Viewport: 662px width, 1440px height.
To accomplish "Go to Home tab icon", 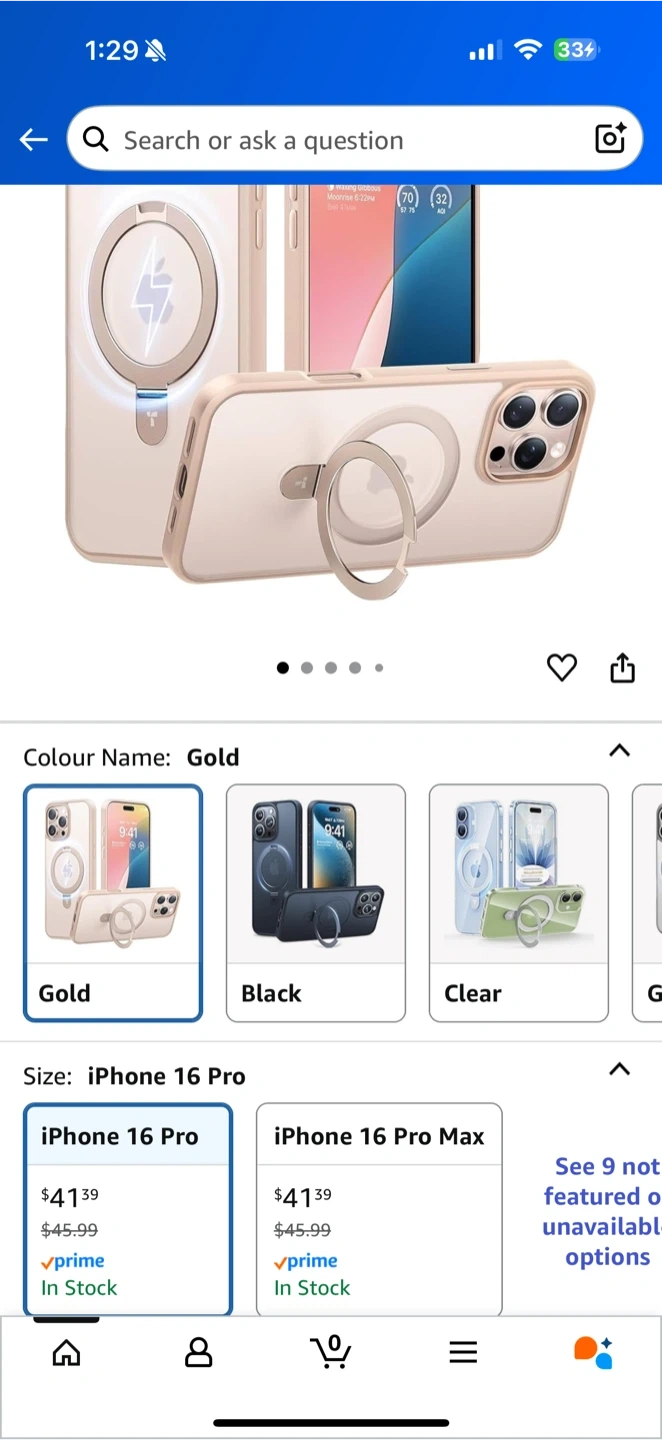I will tap(66, 1353).
